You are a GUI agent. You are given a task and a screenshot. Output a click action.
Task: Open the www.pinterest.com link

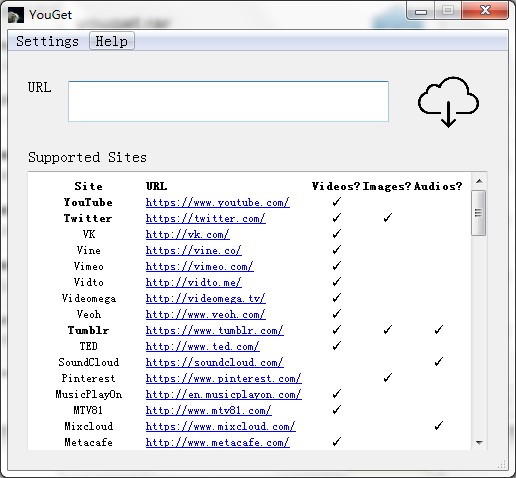tap(224, 378)
